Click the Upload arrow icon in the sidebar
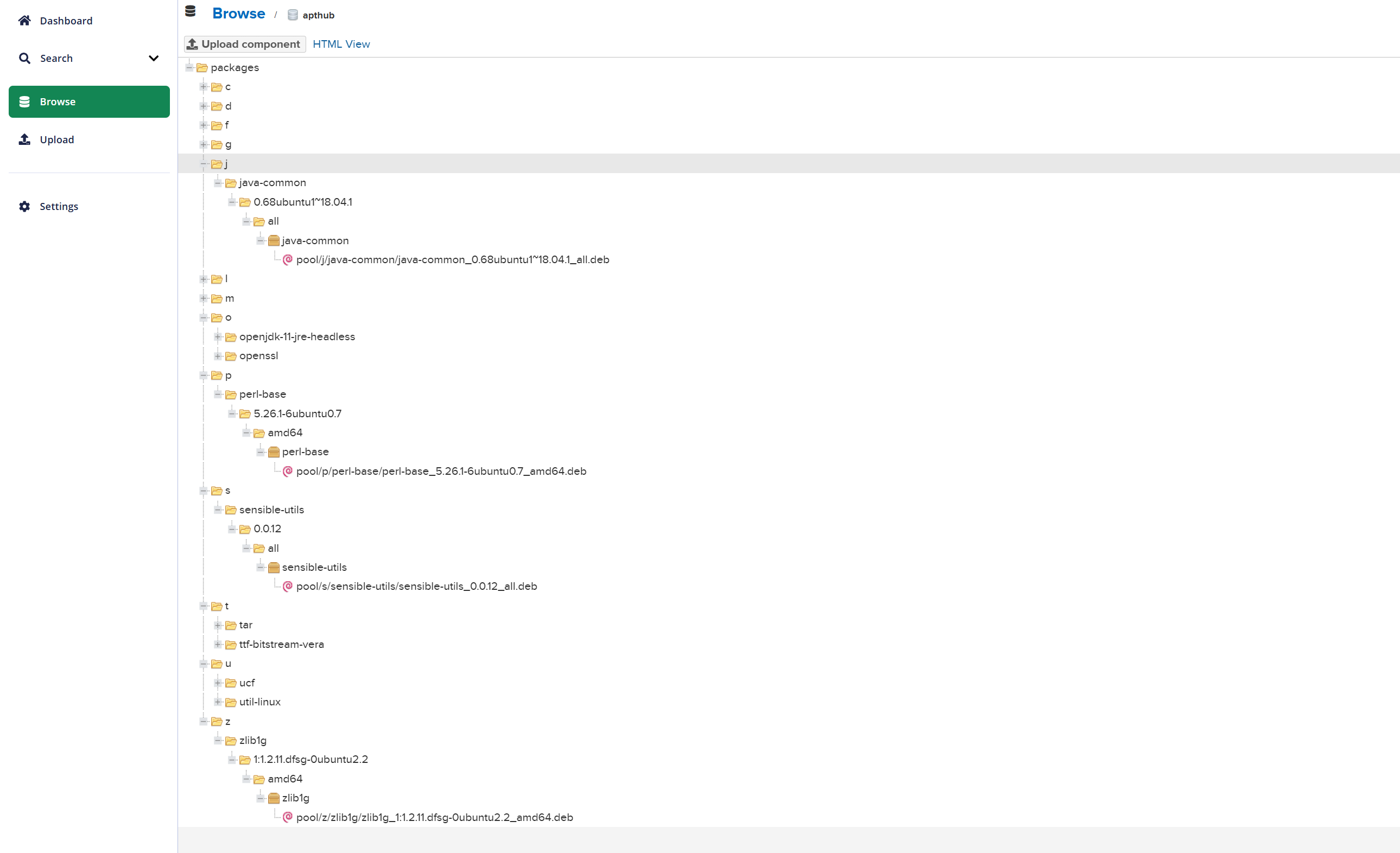This screenshot has width=1400, height=853. tap(24, 139)
